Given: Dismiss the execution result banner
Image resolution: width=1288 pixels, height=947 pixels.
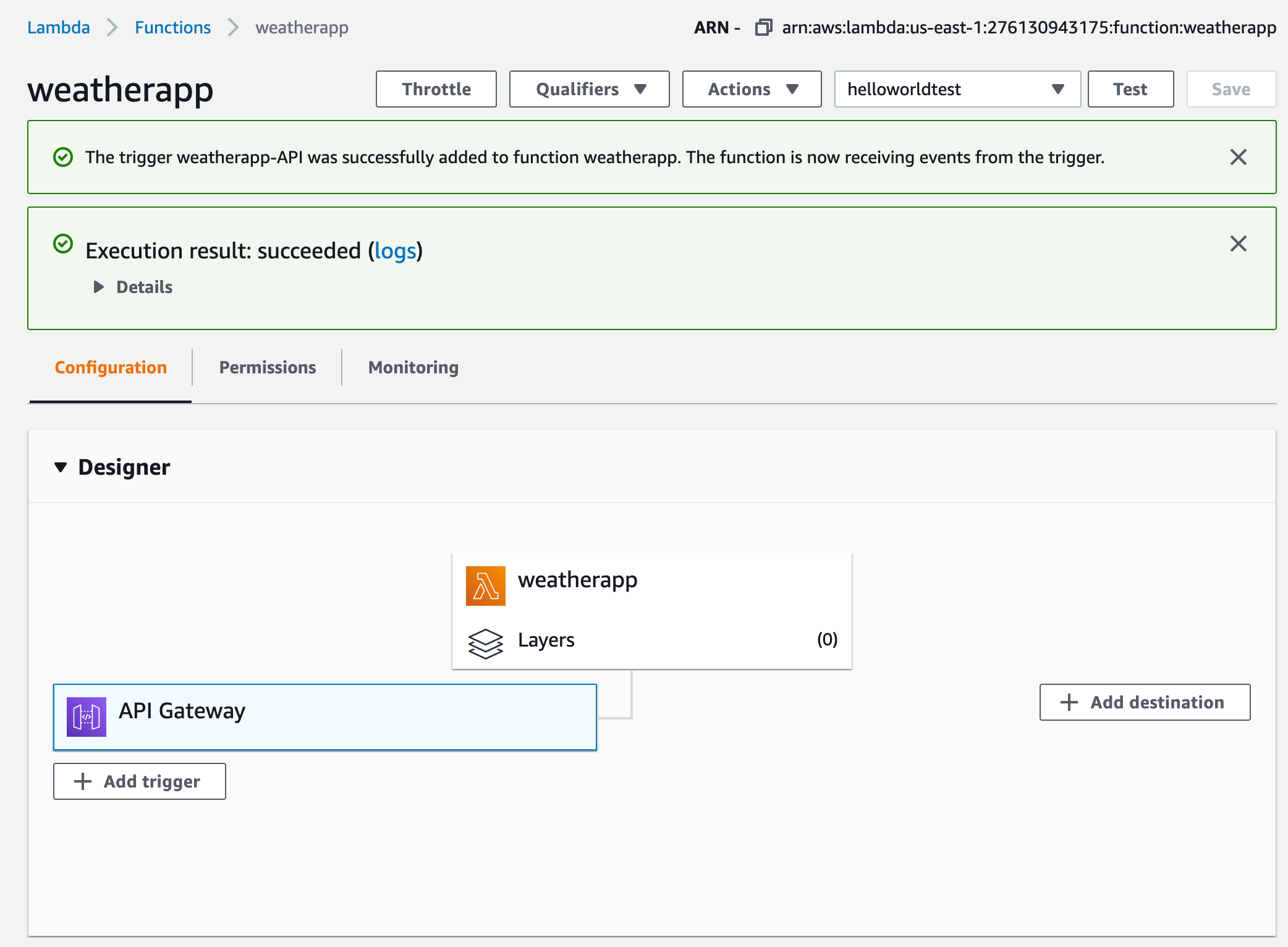Looking at the screenshot, I should 1239,244.
